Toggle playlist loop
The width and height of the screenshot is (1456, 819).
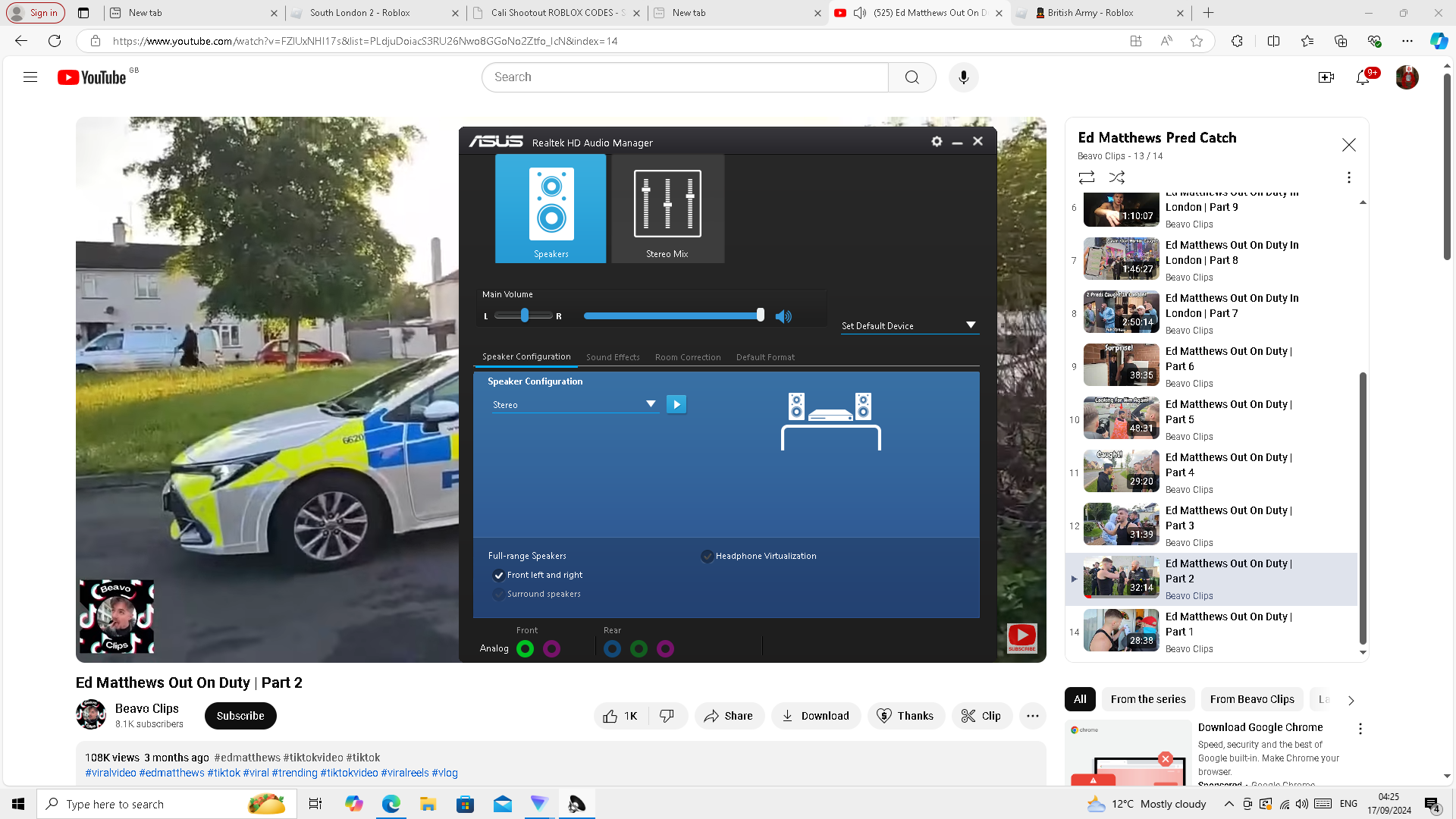[1087, 177]
